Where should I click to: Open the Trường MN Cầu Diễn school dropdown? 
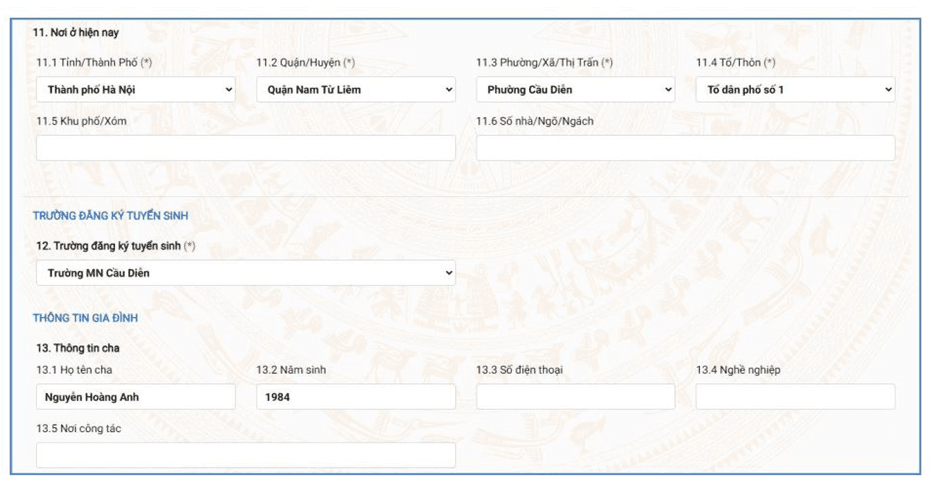(246, 273)
